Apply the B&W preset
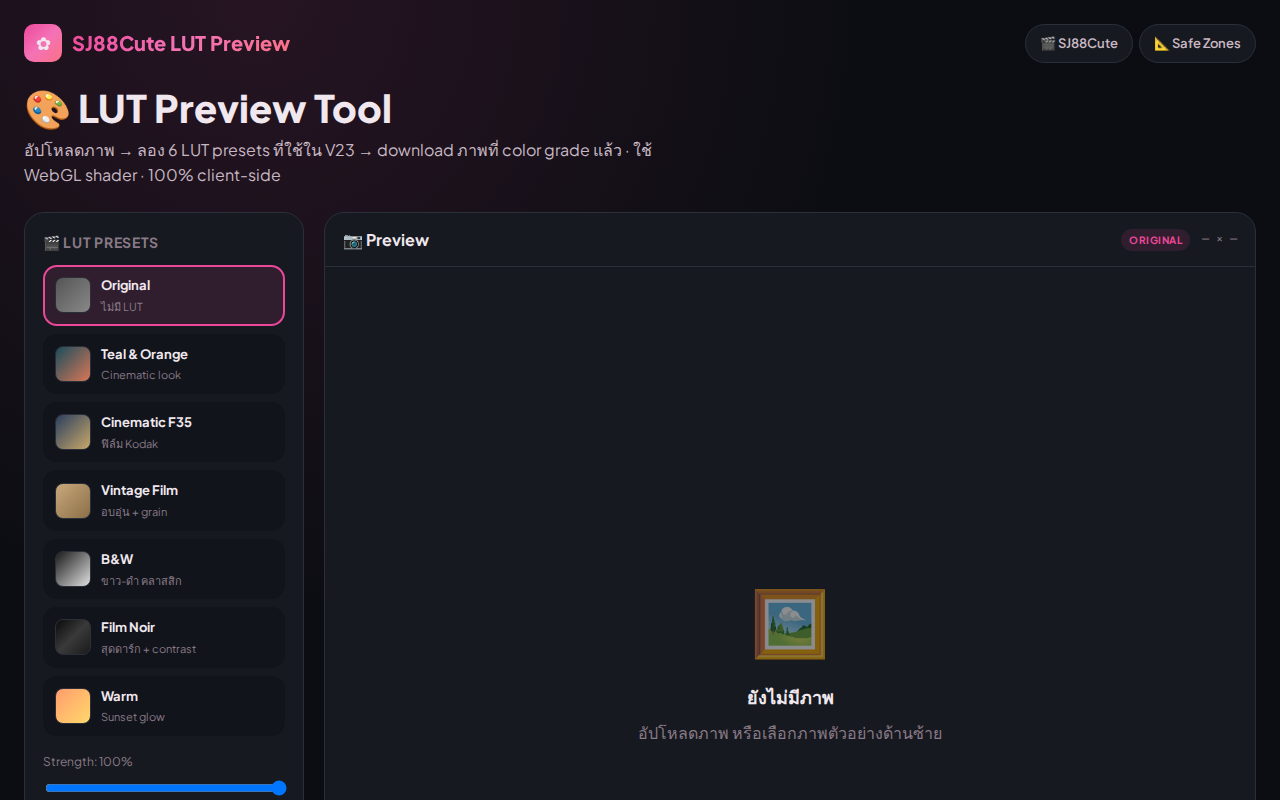Image resolution: width=1280 pixels, height=800 pixels. pyautogui.click(x=164, y=569)
